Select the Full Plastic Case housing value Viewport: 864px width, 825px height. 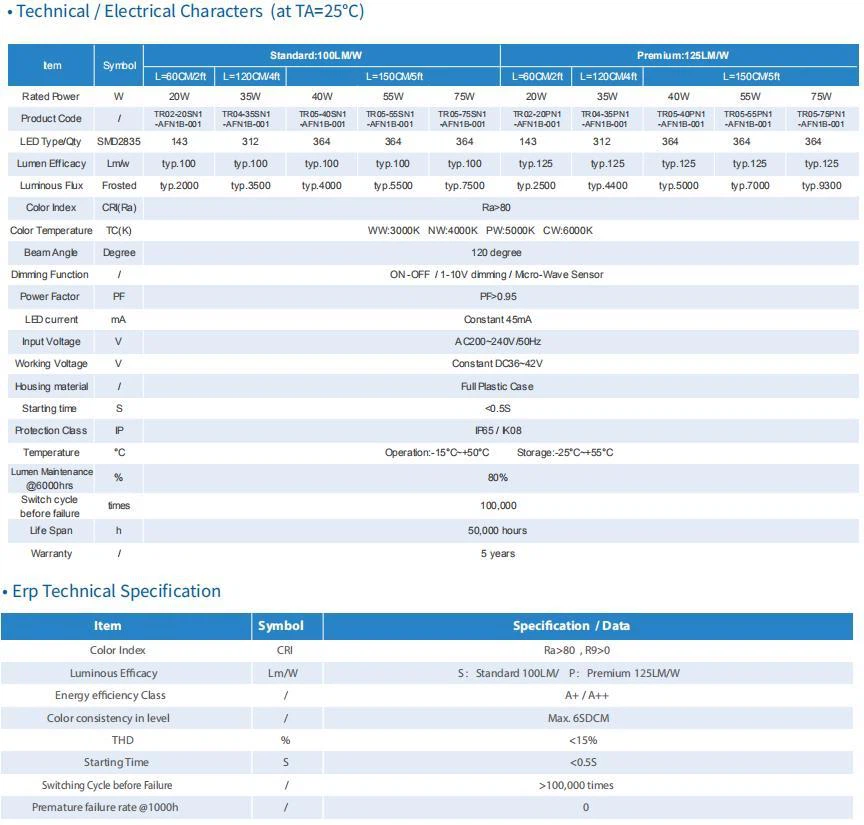pos(497,387)
